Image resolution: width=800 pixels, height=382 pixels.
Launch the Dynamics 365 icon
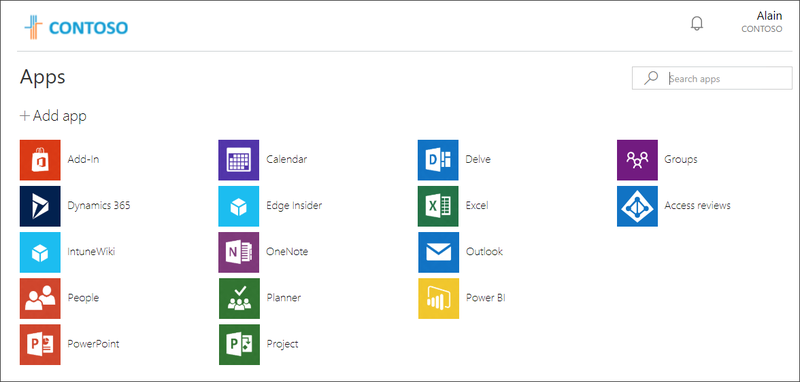(x=40, y=206)
